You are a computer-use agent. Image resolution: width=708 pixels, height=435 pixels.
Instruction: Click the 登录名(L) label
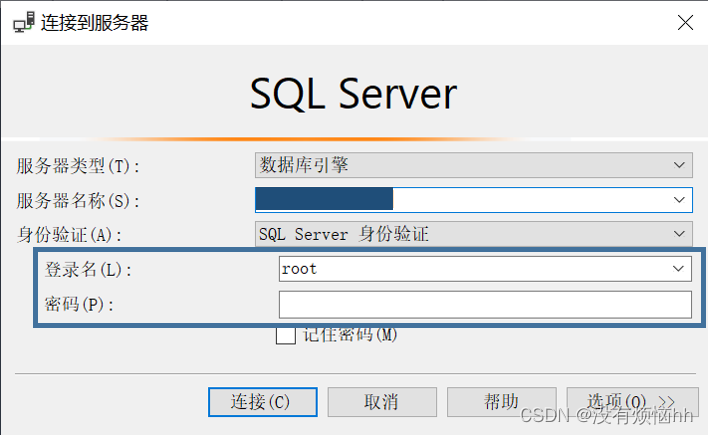point(88,270)
